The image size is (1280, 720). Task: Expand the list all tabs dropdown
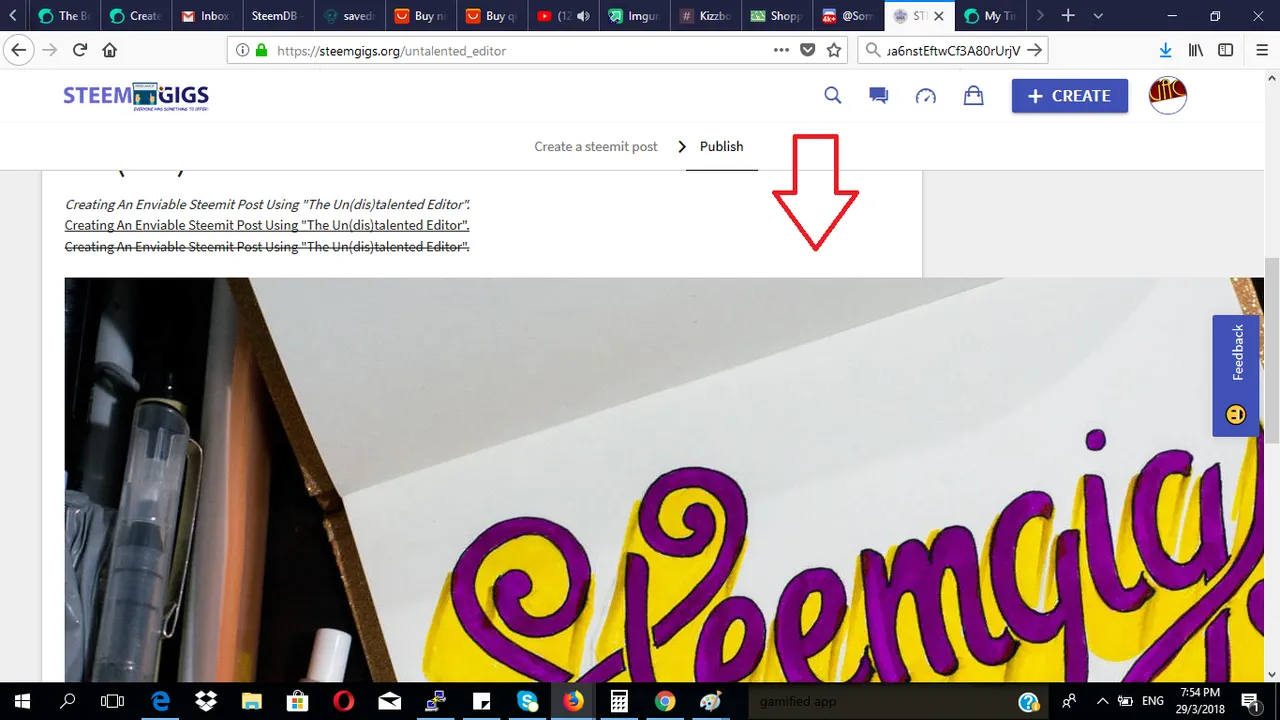1098,16
